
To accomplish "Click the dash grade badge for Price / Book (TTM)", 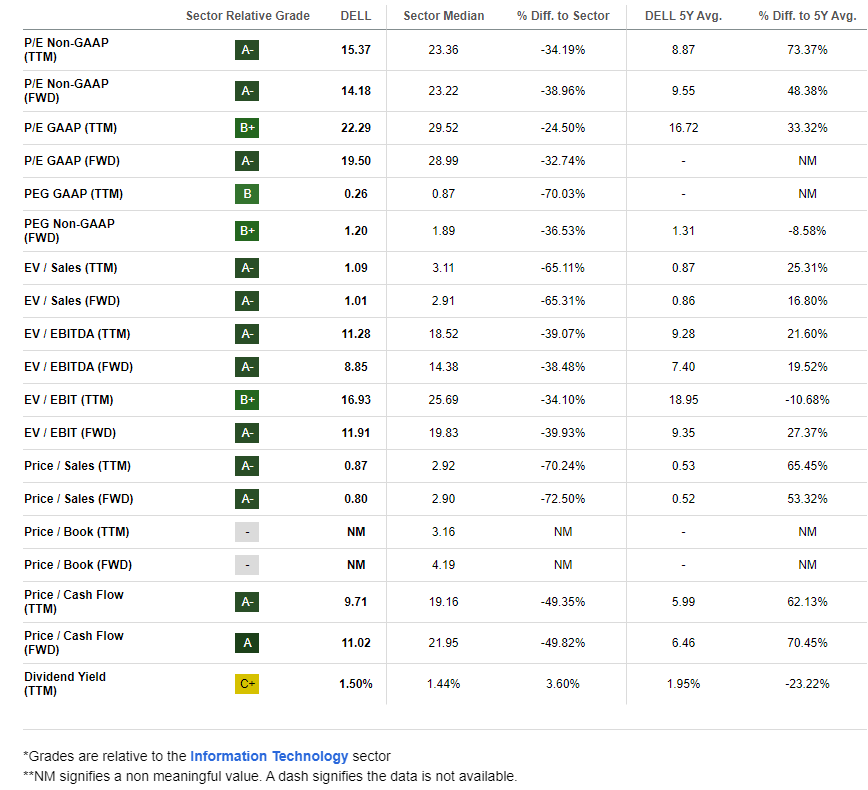I will (247, 532).
